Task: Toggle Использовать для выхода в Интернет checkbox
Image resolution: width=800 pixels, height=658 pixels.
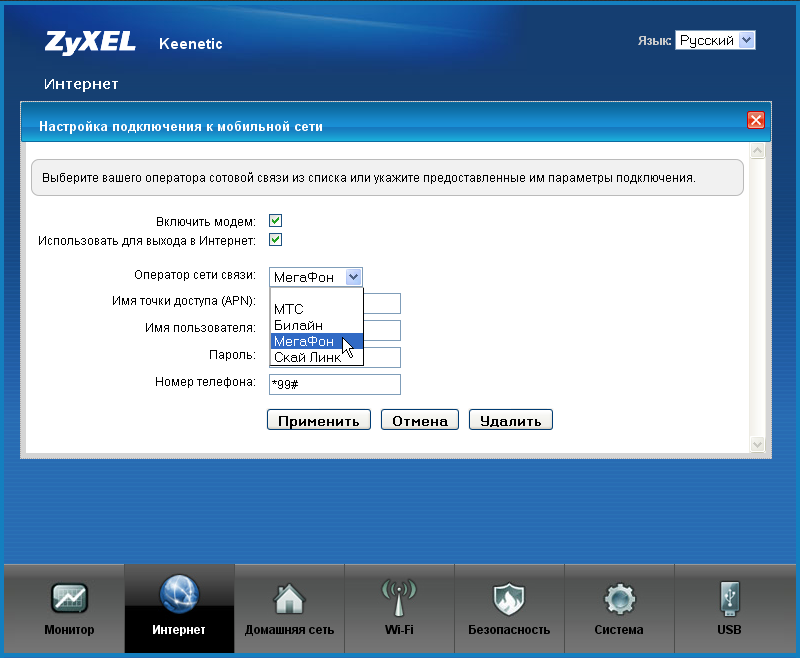Action: [x=276, y=240]
